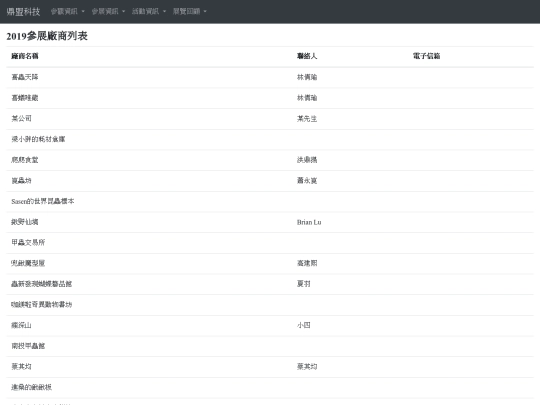Select the 蟲新發現蝴蝶藝品館 vendor name
This screenshot has width=540, height=405.
coord(42,284)
